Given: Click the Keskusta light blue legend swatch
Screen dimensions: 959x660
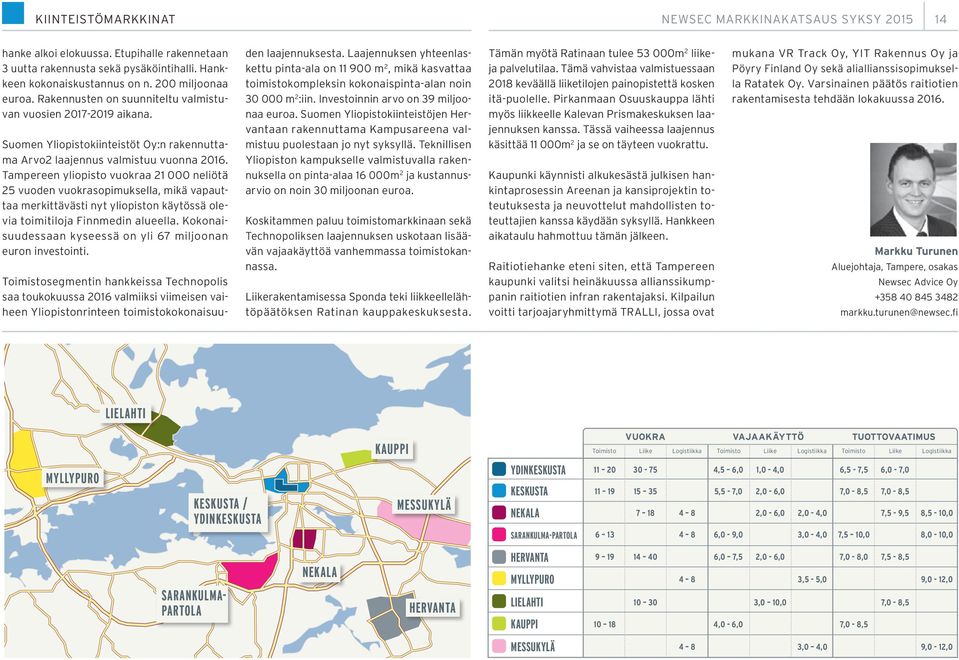Looking at the screenshot, I should pos(499,491).
